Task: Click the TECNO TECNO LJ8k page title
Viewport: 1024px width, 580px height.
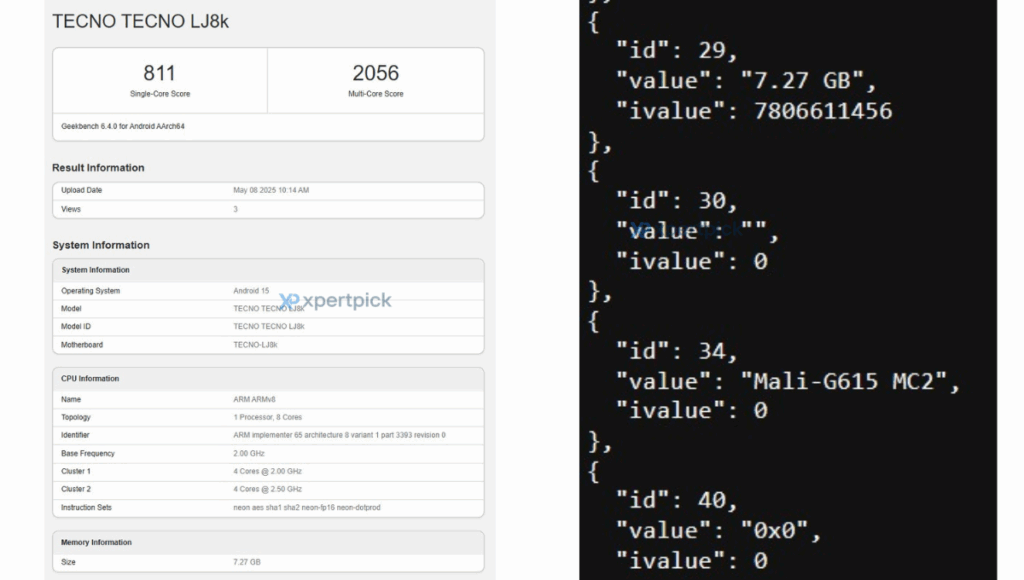Action: tap(140, 22)
